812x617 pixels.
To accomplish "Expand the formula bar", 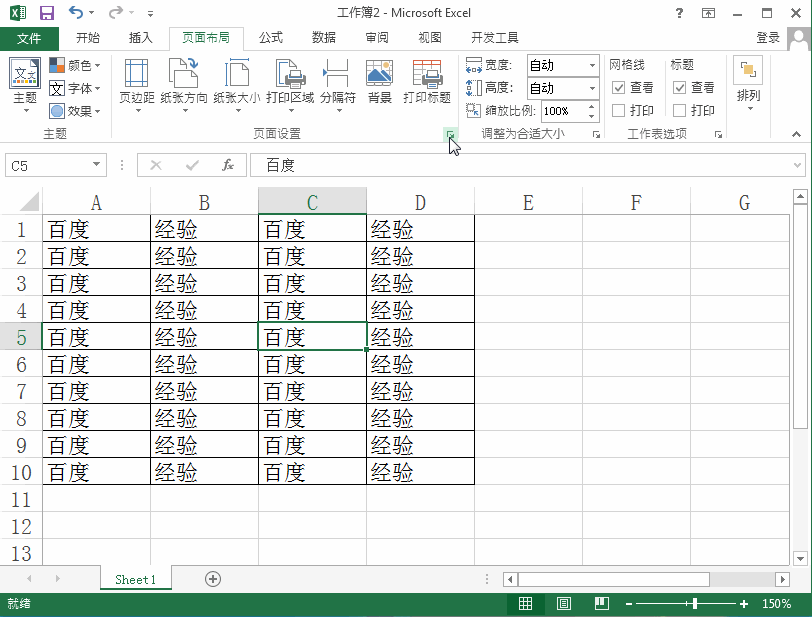I will pyautogui.click(x=798, y=166).
